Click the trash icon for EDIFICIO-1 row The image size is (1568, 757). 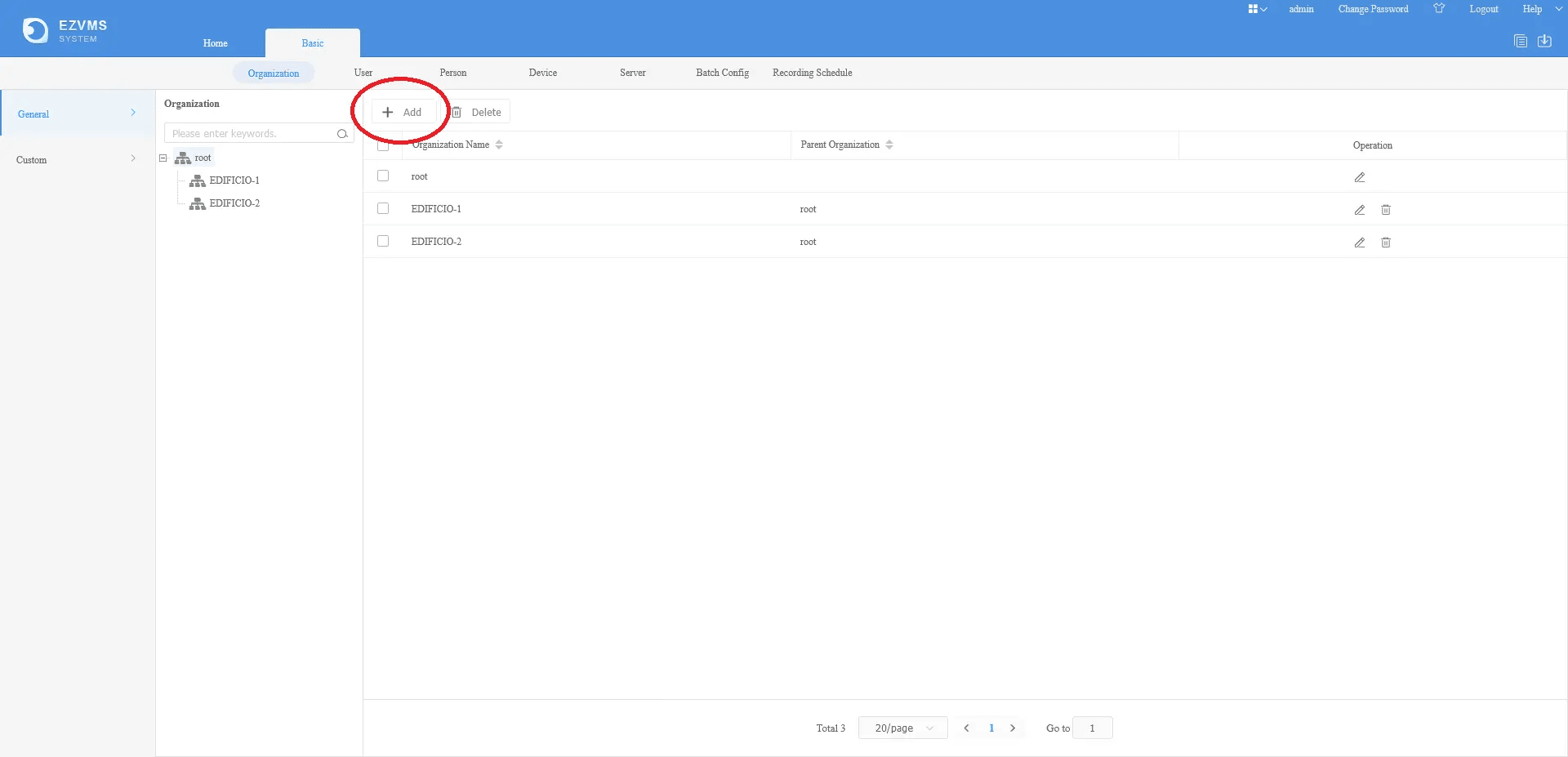pyautogui.click(x=1386, y=210)
